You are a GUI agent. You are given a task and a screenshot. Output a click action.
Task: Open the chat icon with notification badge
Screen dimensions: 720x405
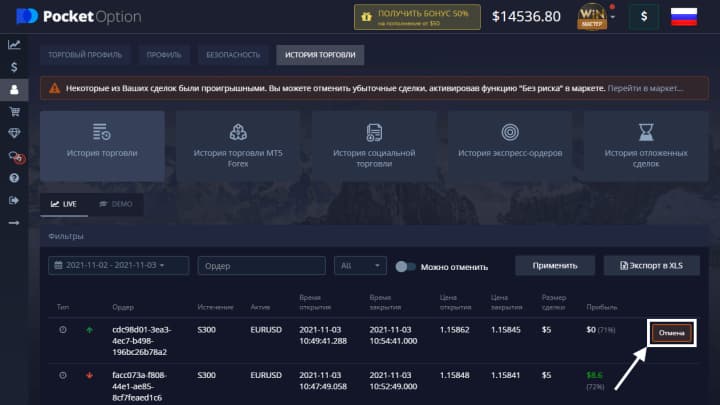[x=14, y=156]
